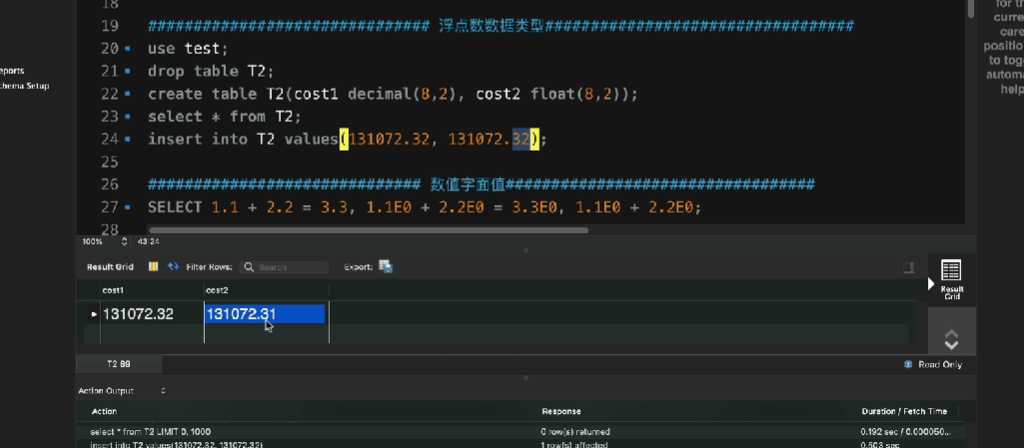The width and height of the screenshot is (1024, 448).
Task: Click the blue refresh arrows icon beside Filter Rows
Action: [x=173, y=266]
